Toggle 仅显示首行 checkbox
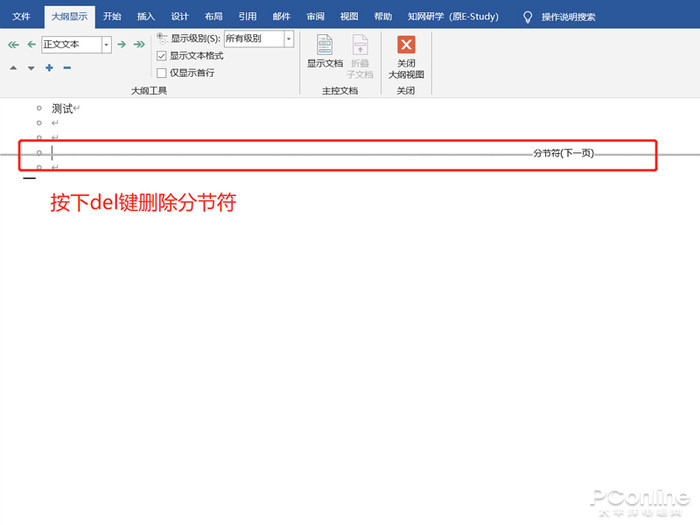Viewport: 700px width, 525px height. coord(162,73)
